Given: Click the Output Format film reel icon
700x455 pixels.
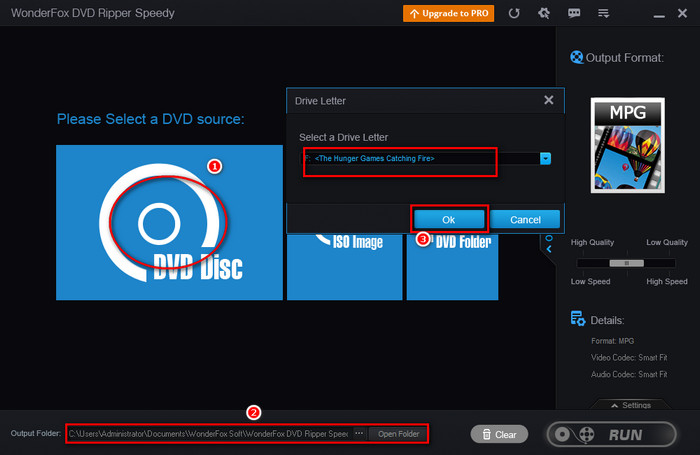Looking at the screenshot, I should (x=576, y=57).
